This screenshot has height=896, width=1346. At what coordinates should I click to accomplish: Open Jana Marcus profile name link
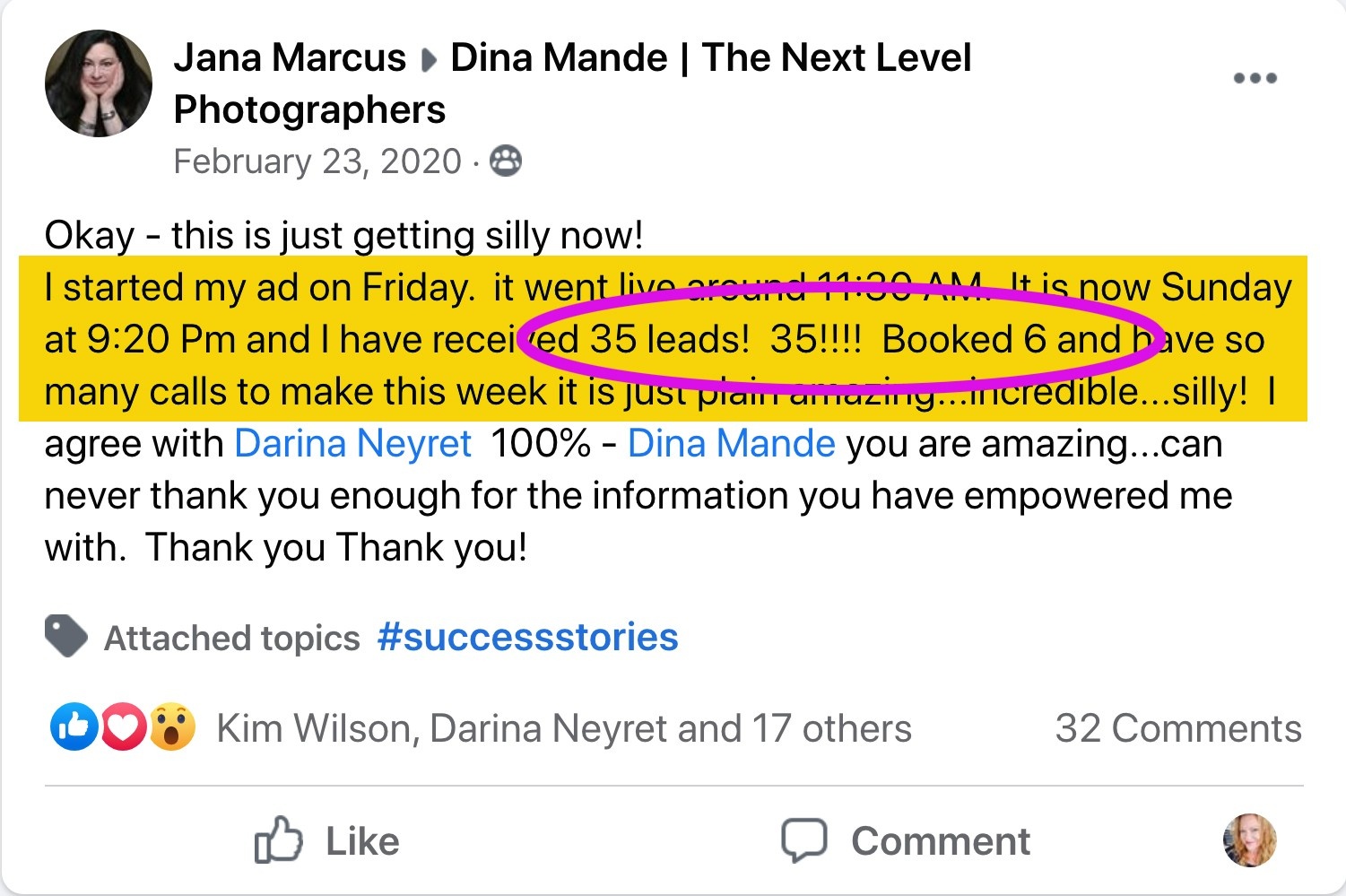point(290,57)
